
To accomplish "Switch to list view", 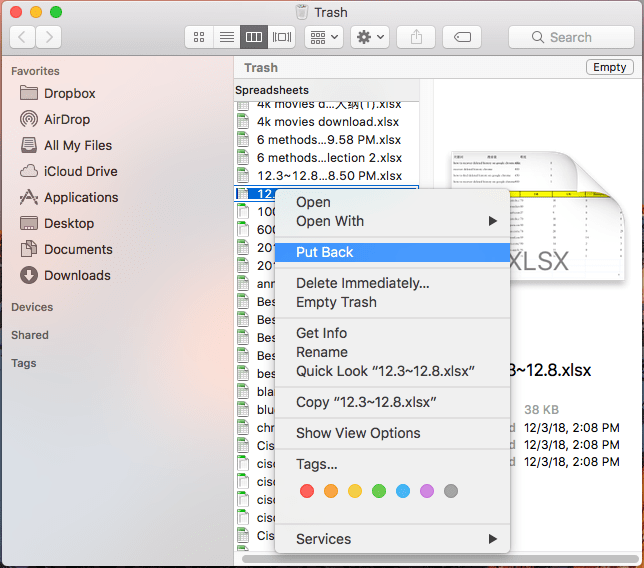I will (227, 37).
